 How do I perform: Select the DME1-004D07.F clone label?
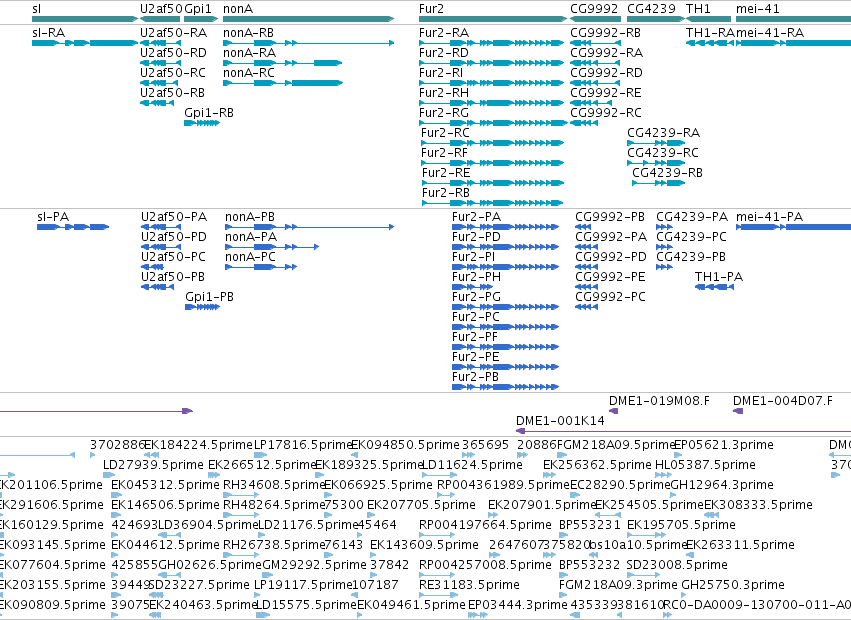pyautogui.click(x=783, y=401)
